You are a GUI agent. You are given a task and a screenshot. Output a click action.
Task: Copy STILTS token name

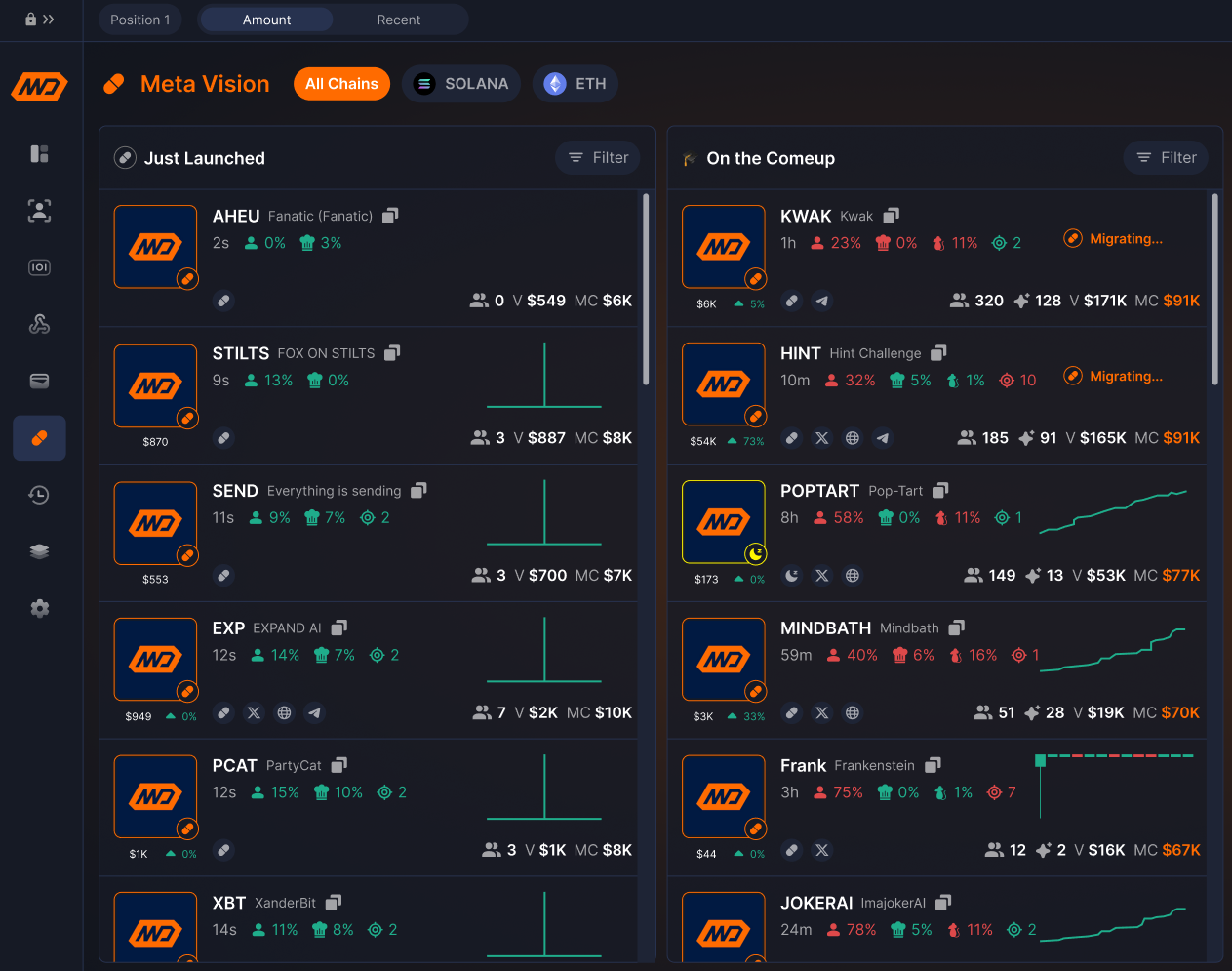[x=392, y=353]
